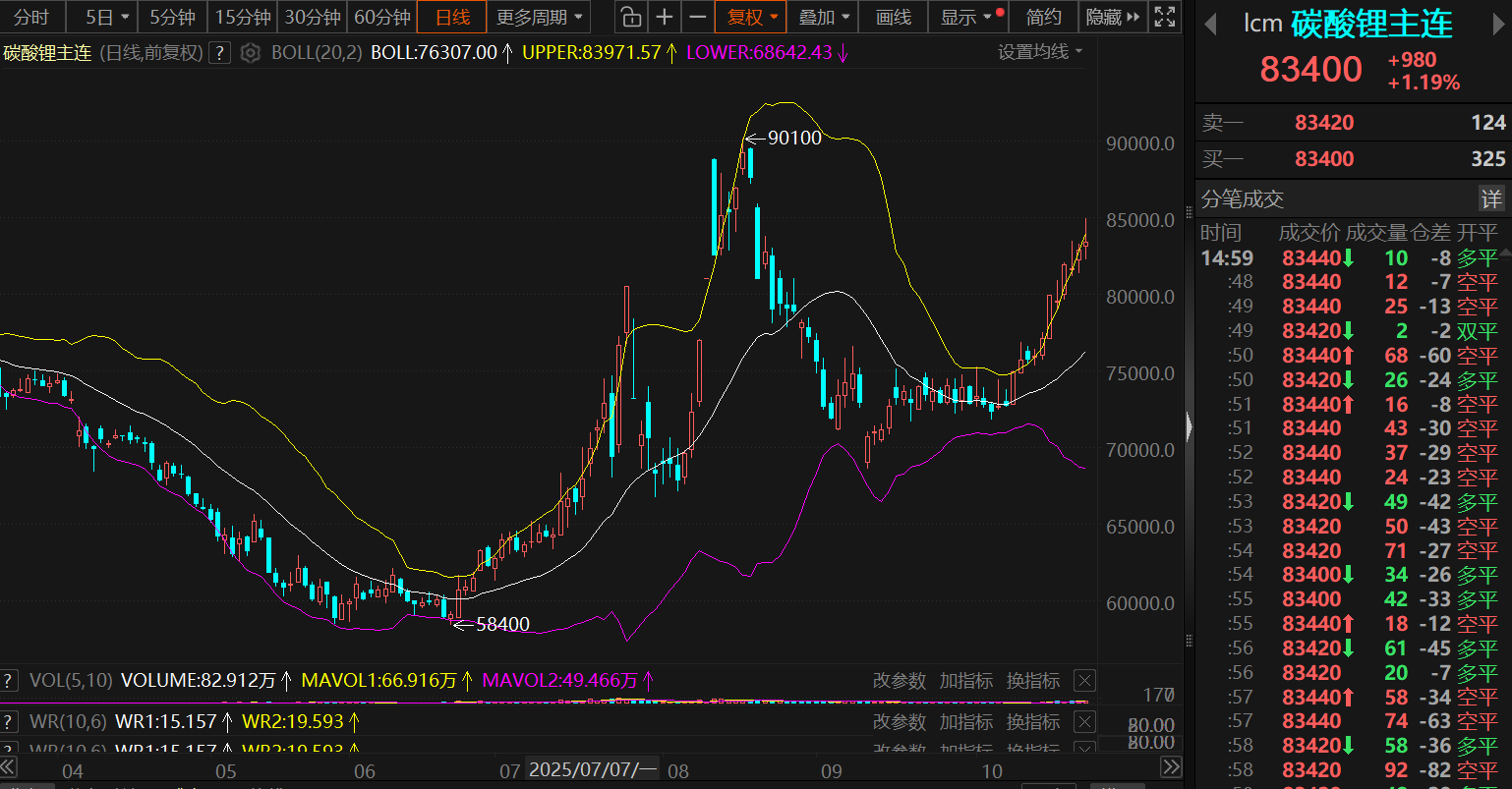Close the VOL indicator panel
The height and width of the screenshot is (789, 1512).
coord(1083,681)
